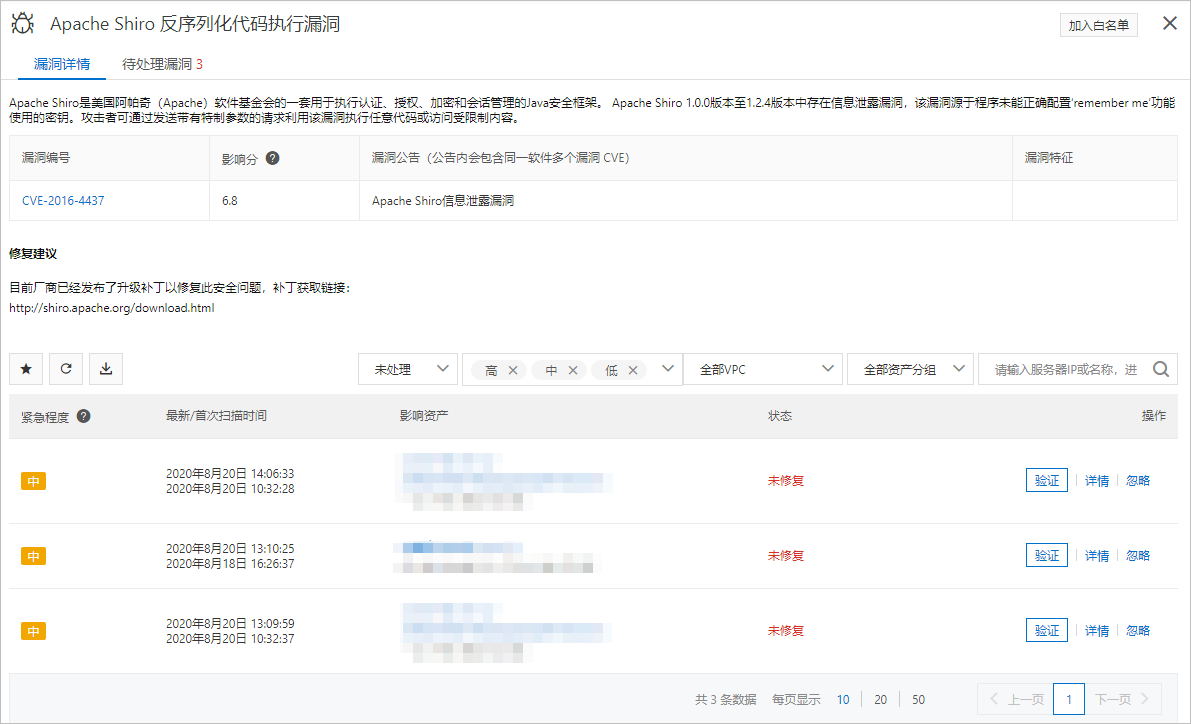Show 10 items per page
Viewport: 1191px width, 724px height.
coord(843,700)
